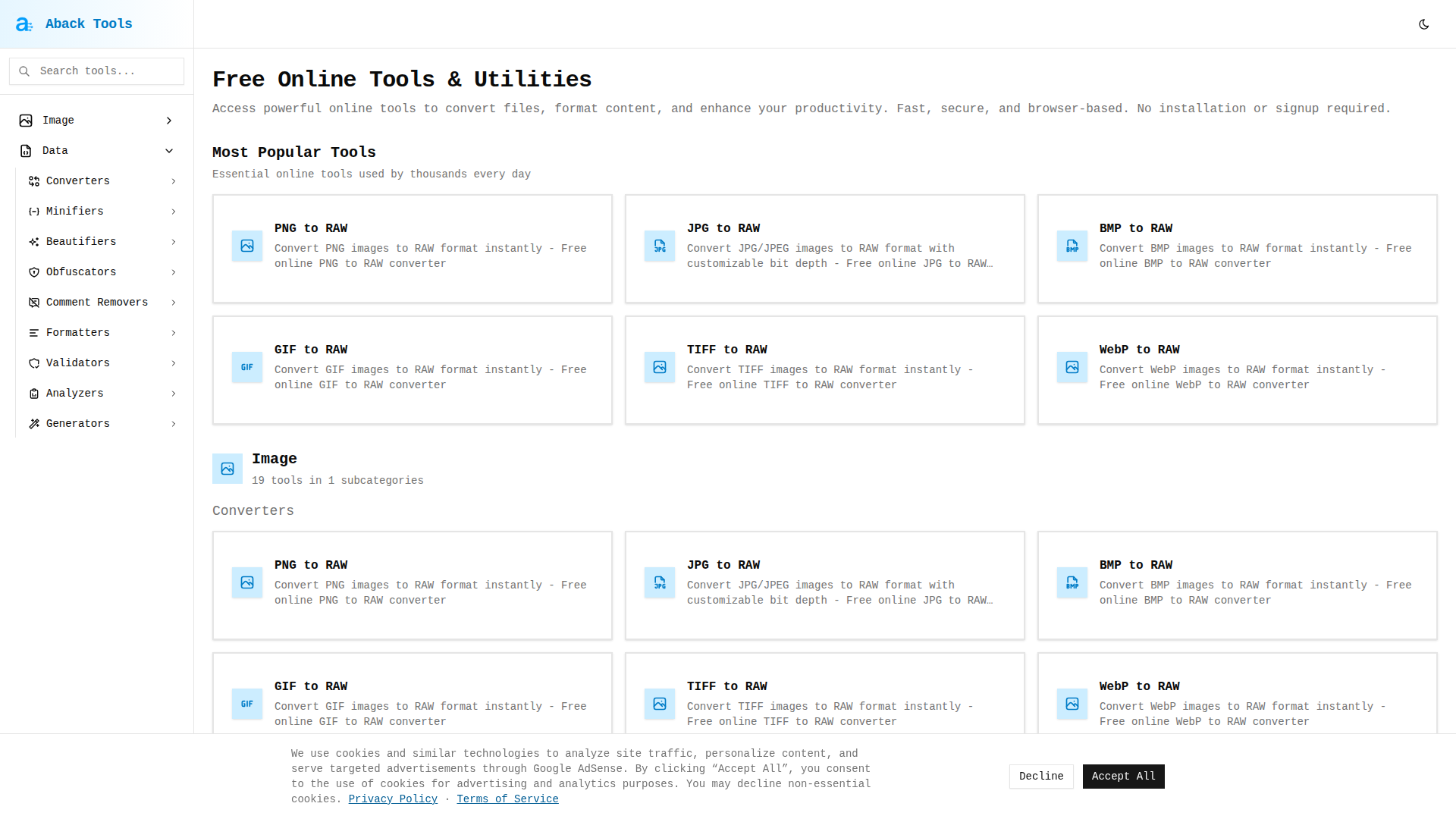1456x819 pixels.
Task: Click the Comment Removers sidebar icon
Action: coord(34,303)
